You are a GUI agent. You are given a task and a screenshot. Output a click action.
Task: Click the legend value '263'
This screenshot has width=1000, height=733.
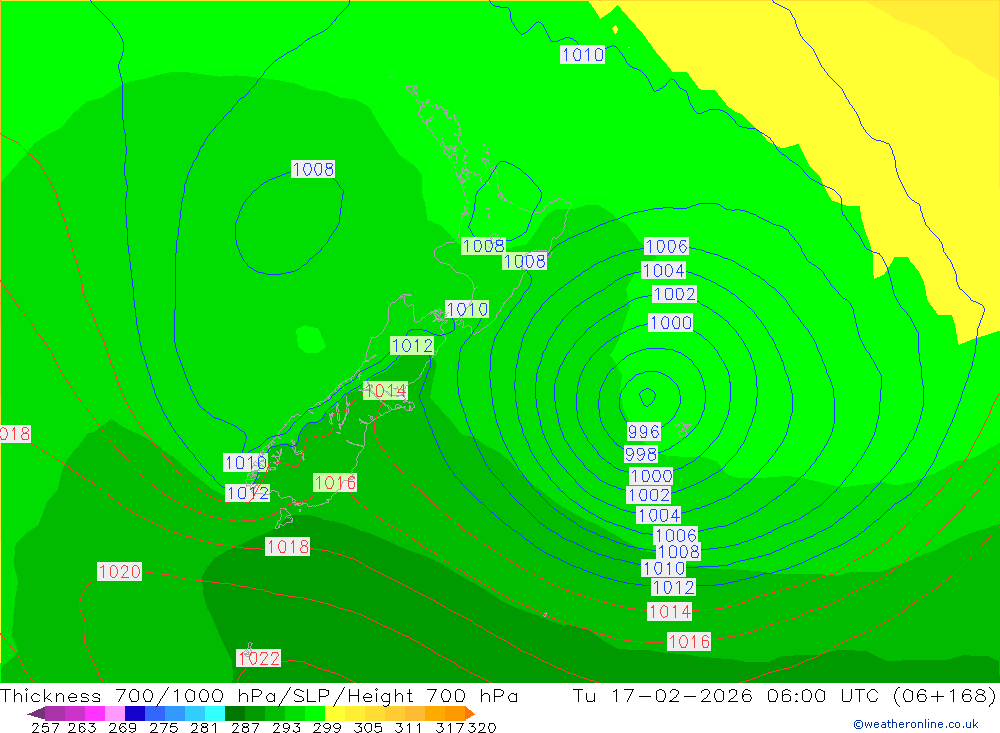82,727
